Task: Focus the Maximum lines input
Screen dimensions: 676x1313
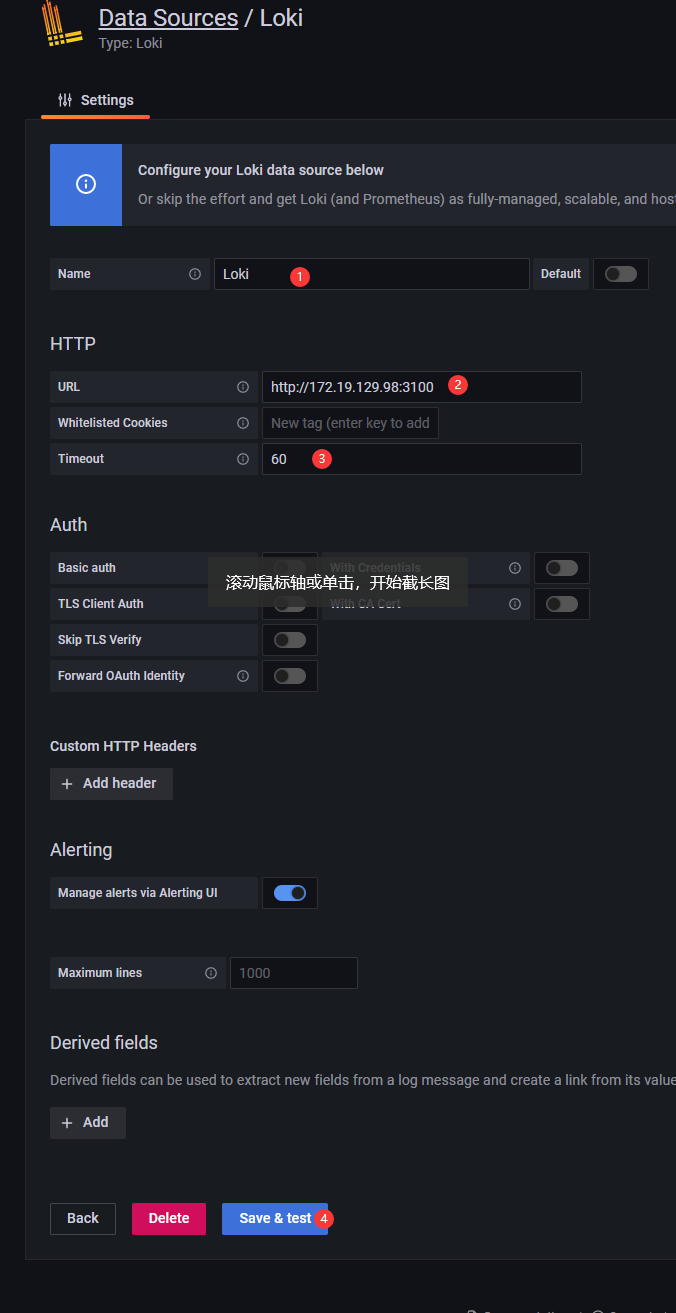Action: pos(293,973)
